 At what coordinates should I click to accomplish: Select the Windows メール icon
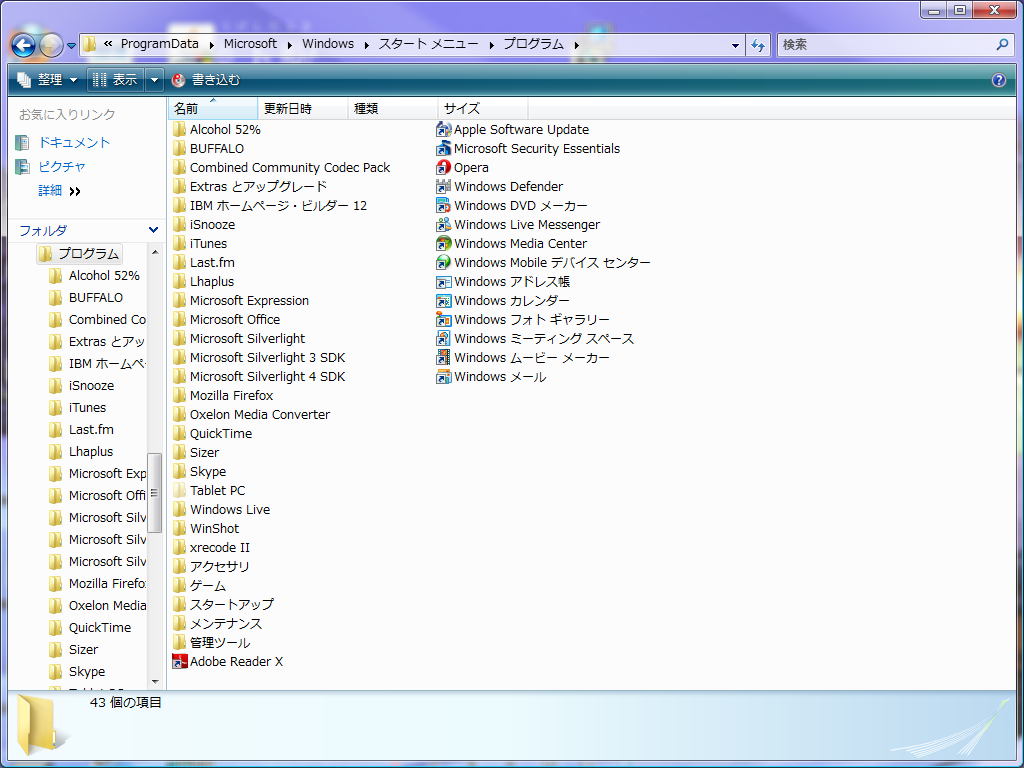[x=443, y=376]
